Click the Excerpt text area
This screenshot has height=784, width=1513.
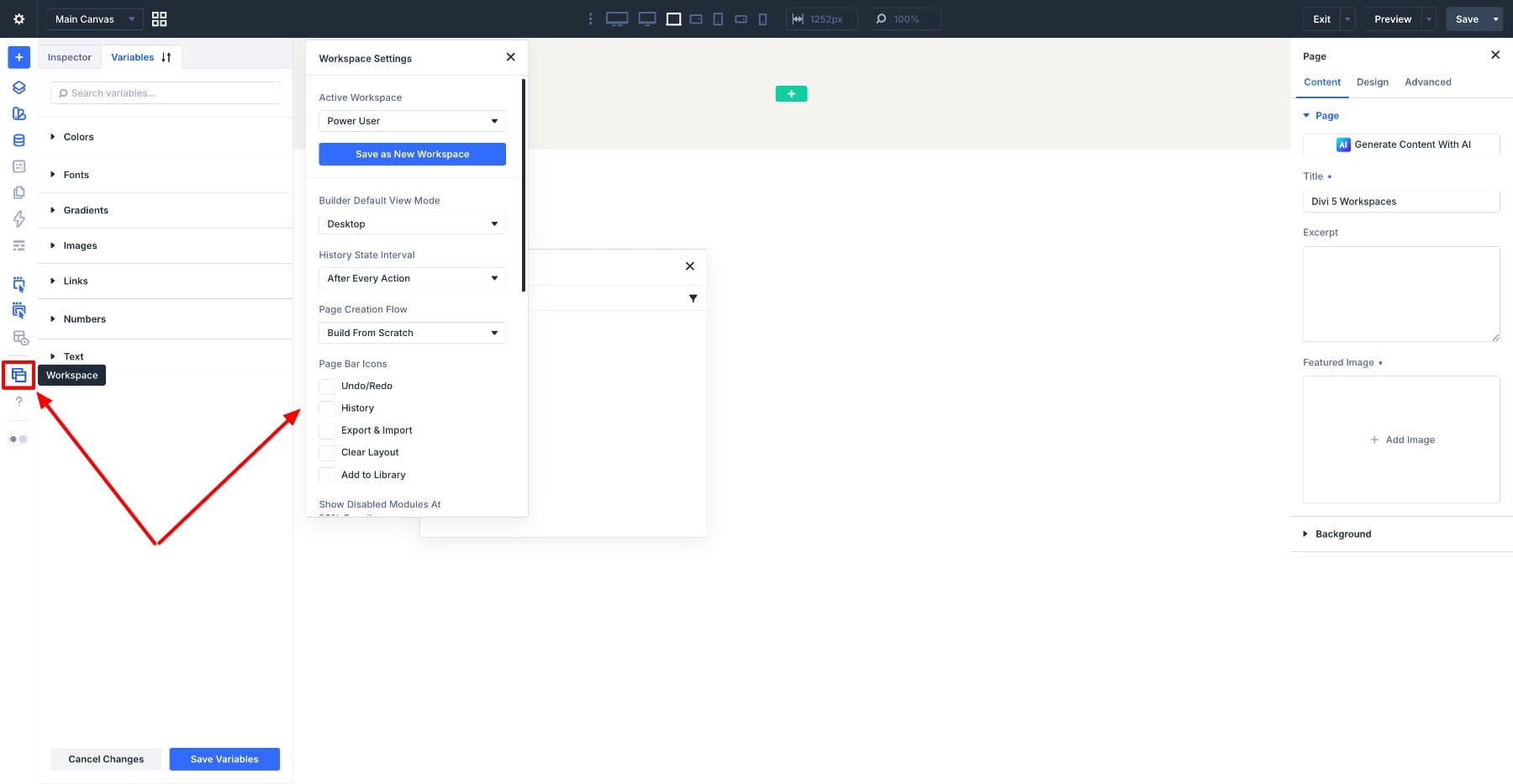coord(1401,294)
